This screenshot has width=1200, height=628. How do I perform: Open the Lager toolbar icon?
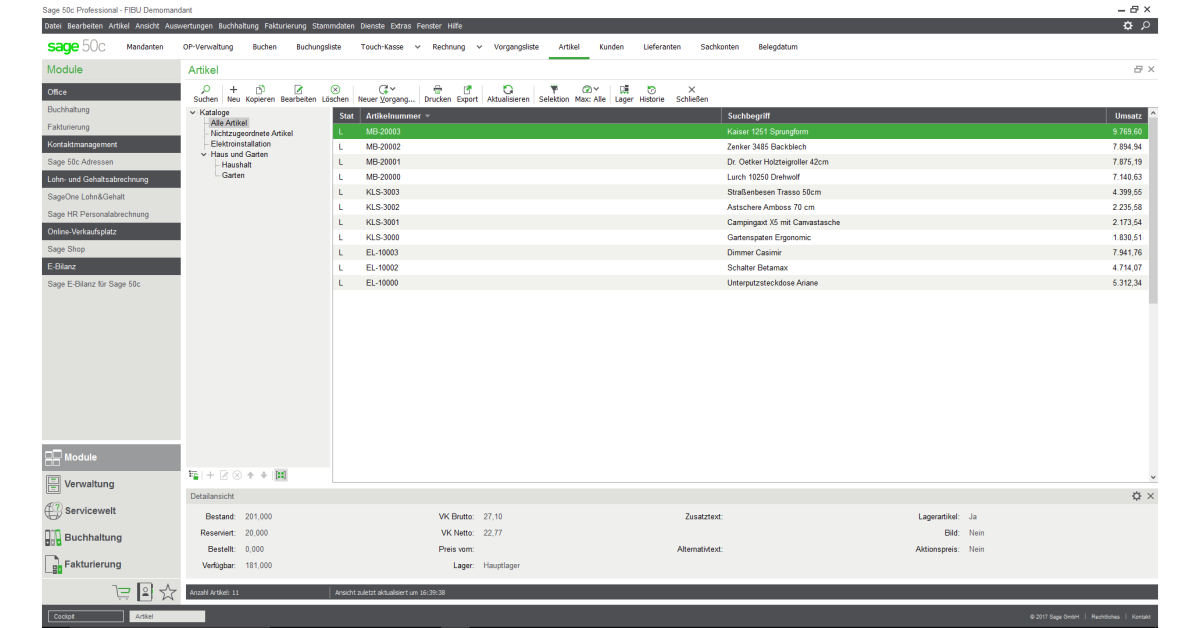click(x=624, y=90)
